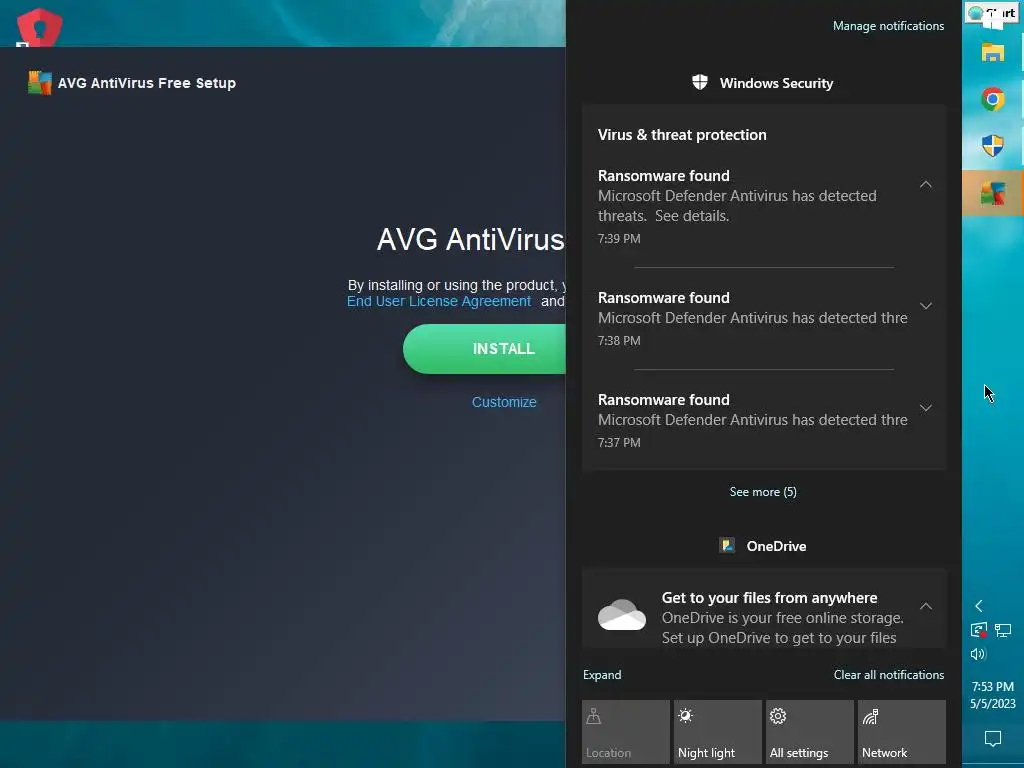Select the AVG setup taskbar icon
This screenshot has width=1024, height=768.
pyautogui.click(x=993, y=193)
